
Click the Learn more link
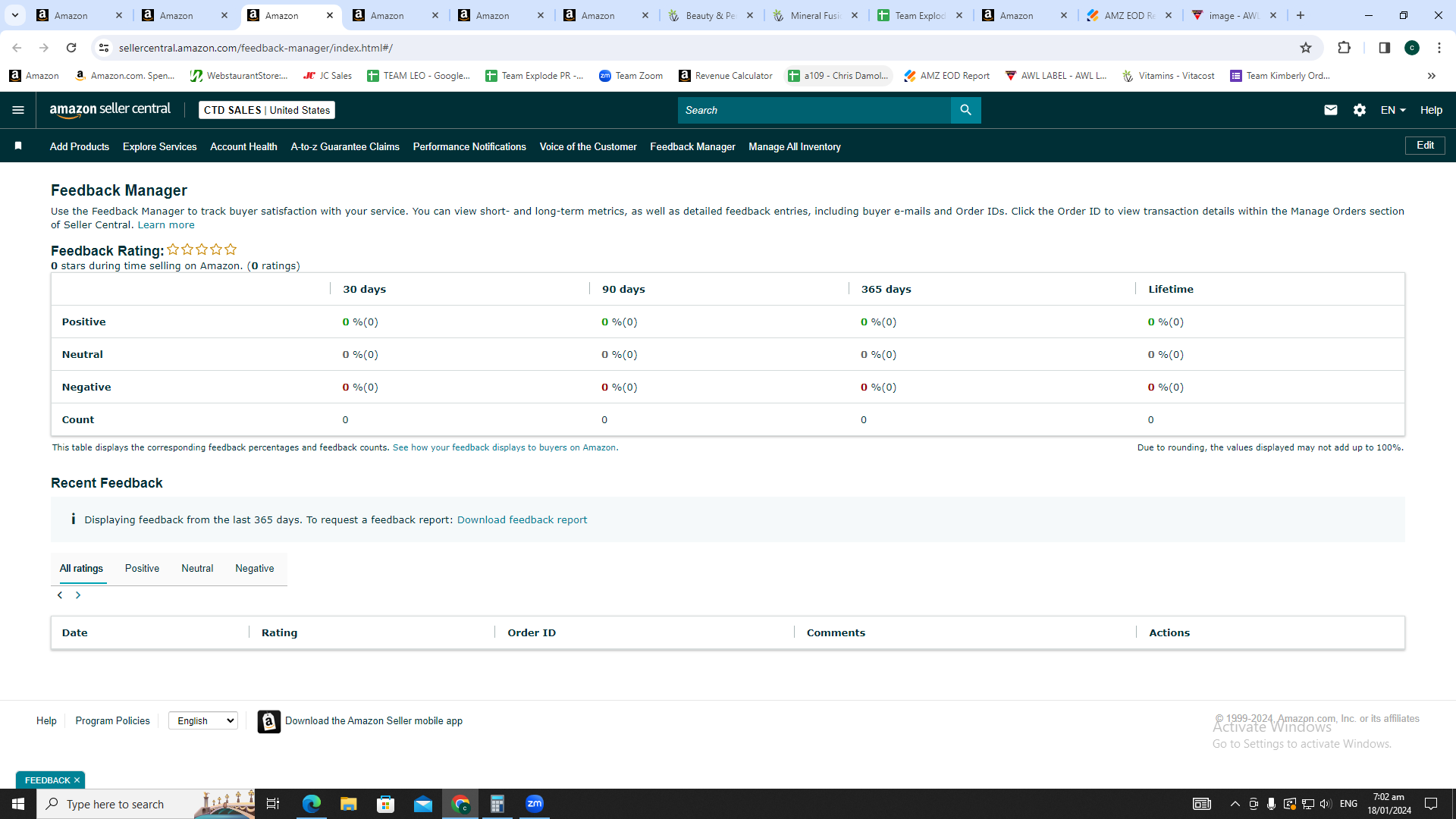[166, 225]
